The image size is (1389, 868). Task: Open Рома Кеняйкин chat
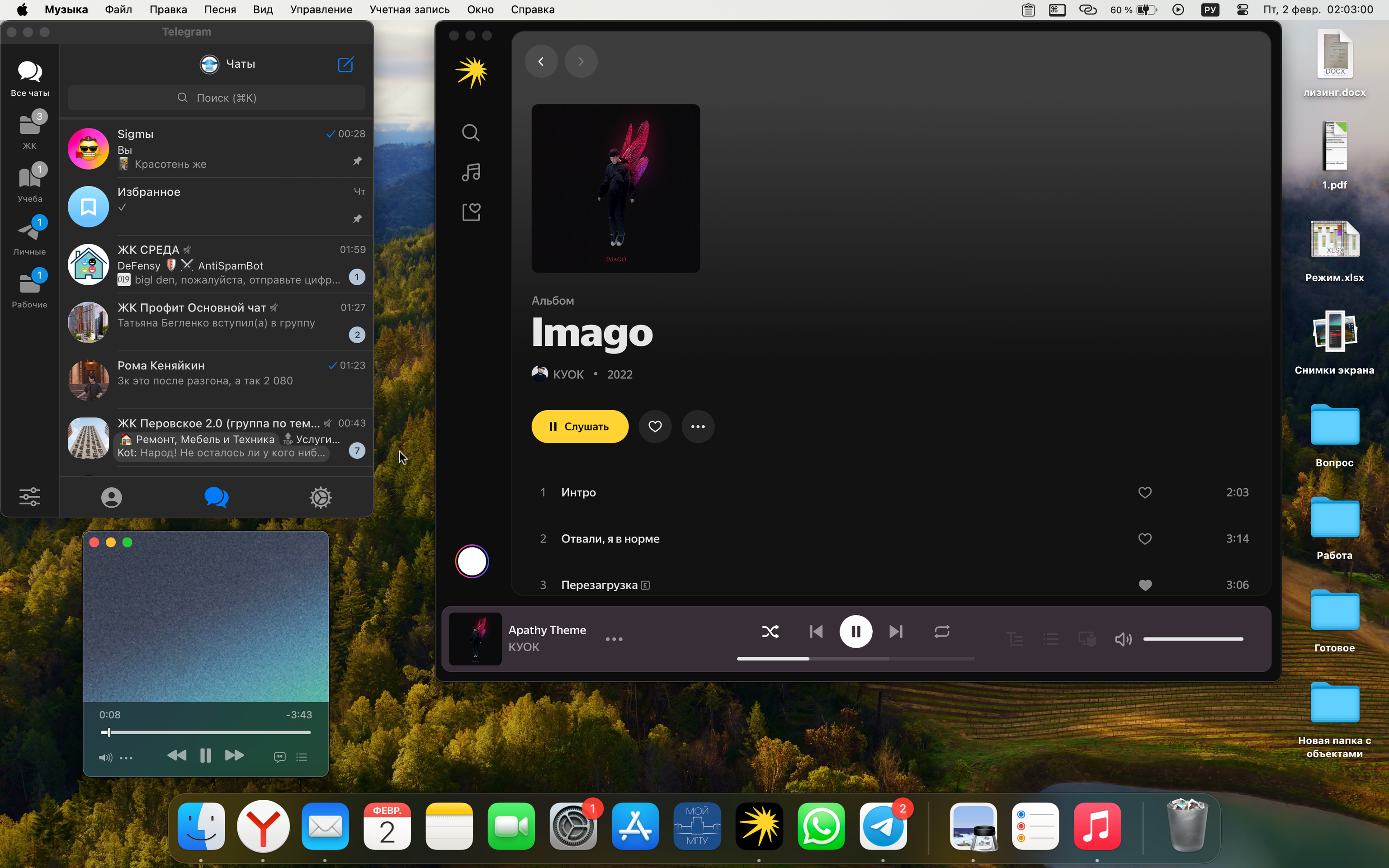[217, 380]
